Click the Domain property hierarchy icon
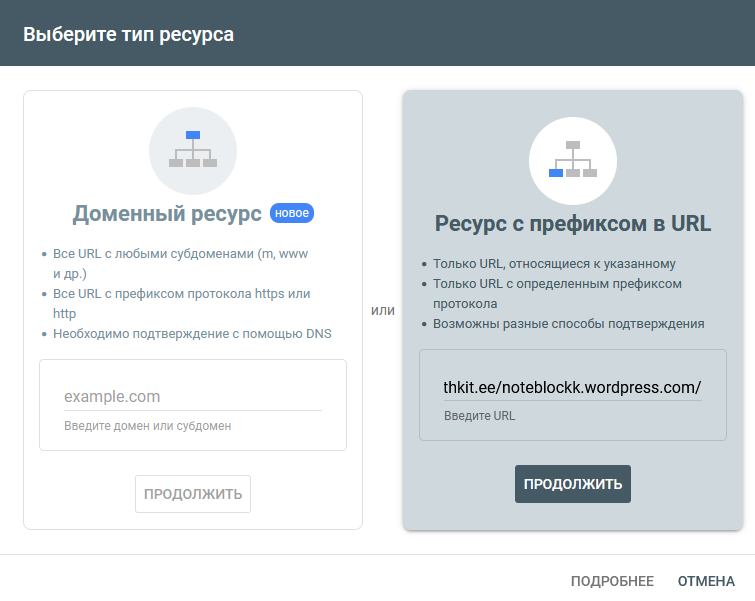The image size is (755, 601). [193, 151]
